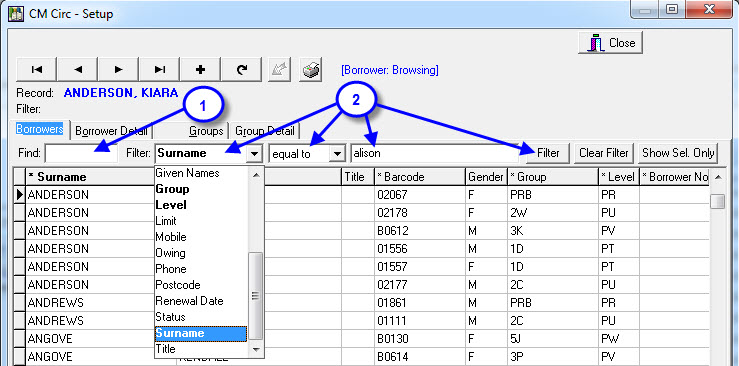Select the row with barcode 02067
The height and width of the screenshot is (366, 739).
[x=420, y=195]
